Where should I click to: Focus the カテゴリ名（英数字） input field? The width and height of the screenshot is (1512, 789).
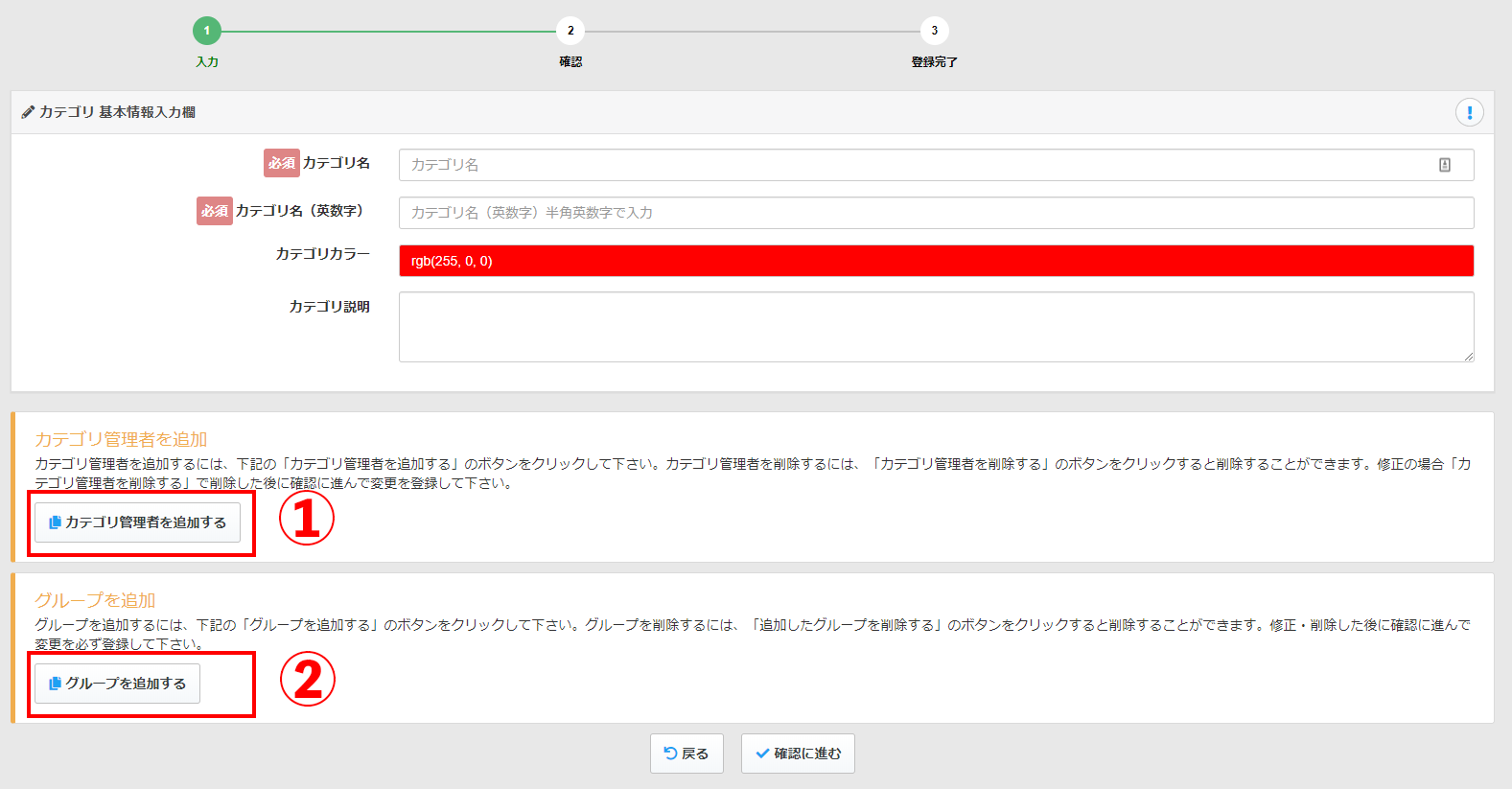936,213
